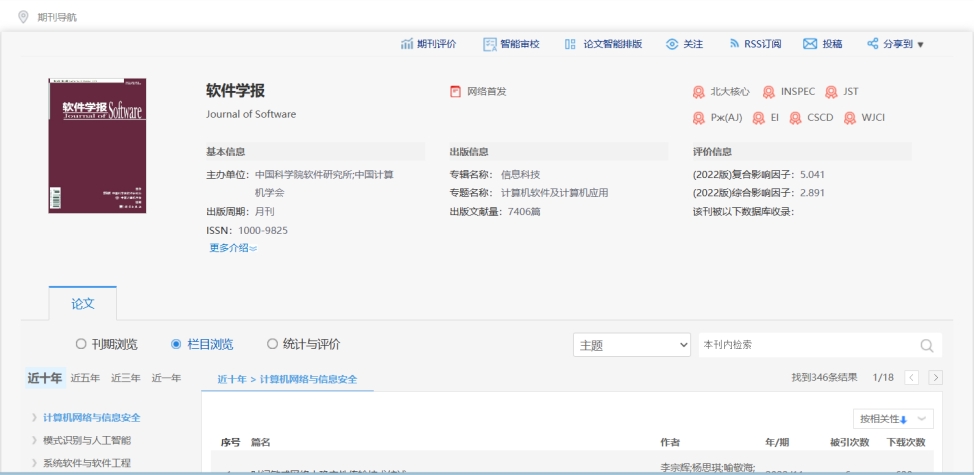The width and height of the screenshot is (975, 475).
Task: Click the CSCD badge icon
Action: point(795,118)
